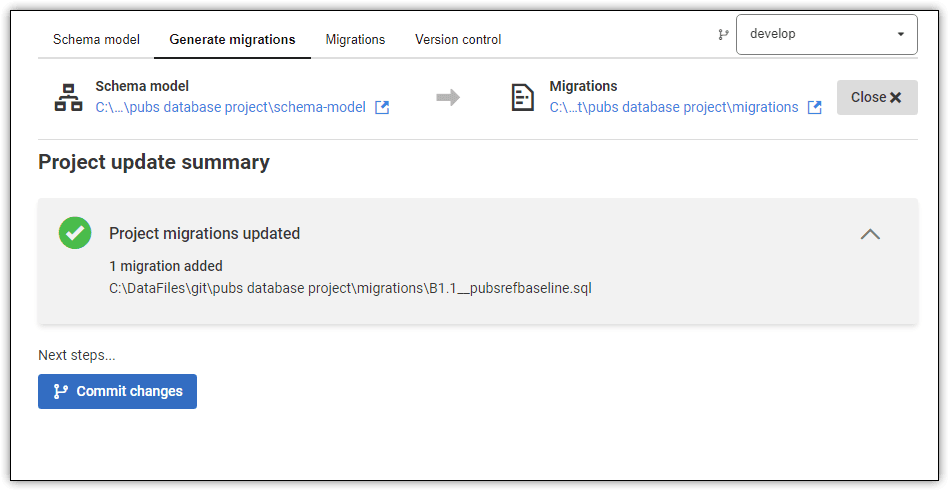Open the migrations folder path link
The image size is (949, 491).
pos(674,108)
